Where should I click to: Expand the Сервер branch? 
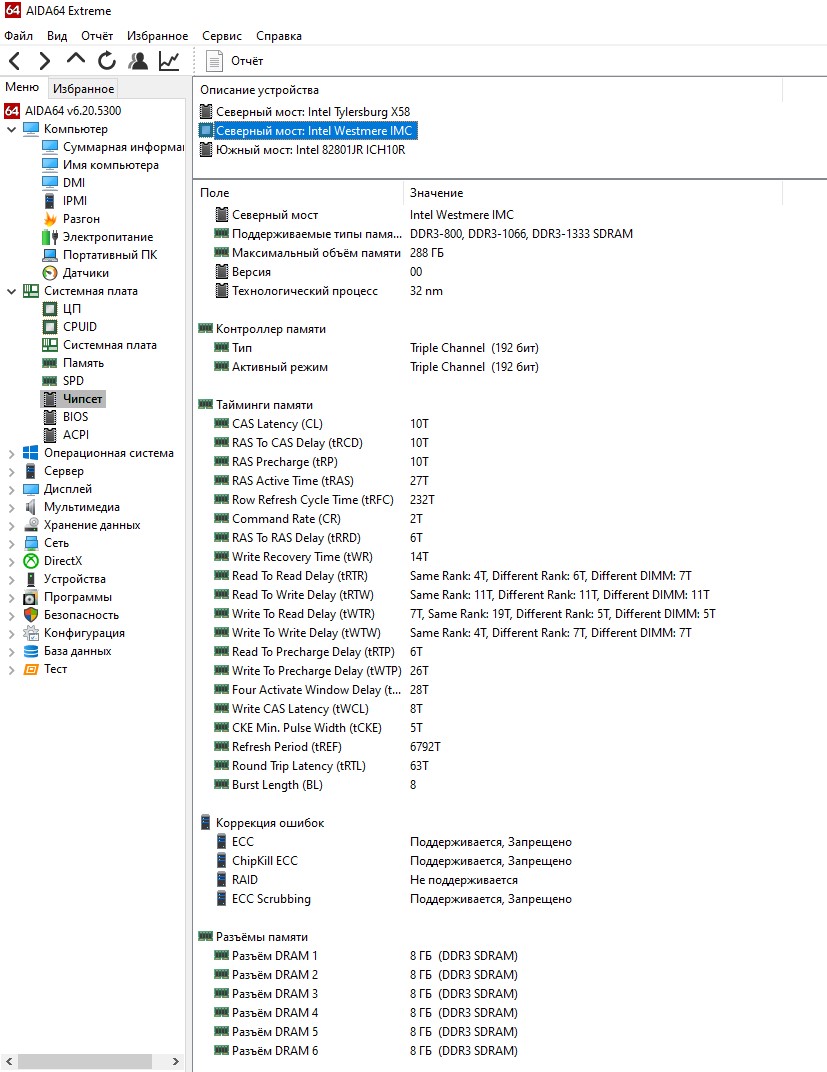11,471
